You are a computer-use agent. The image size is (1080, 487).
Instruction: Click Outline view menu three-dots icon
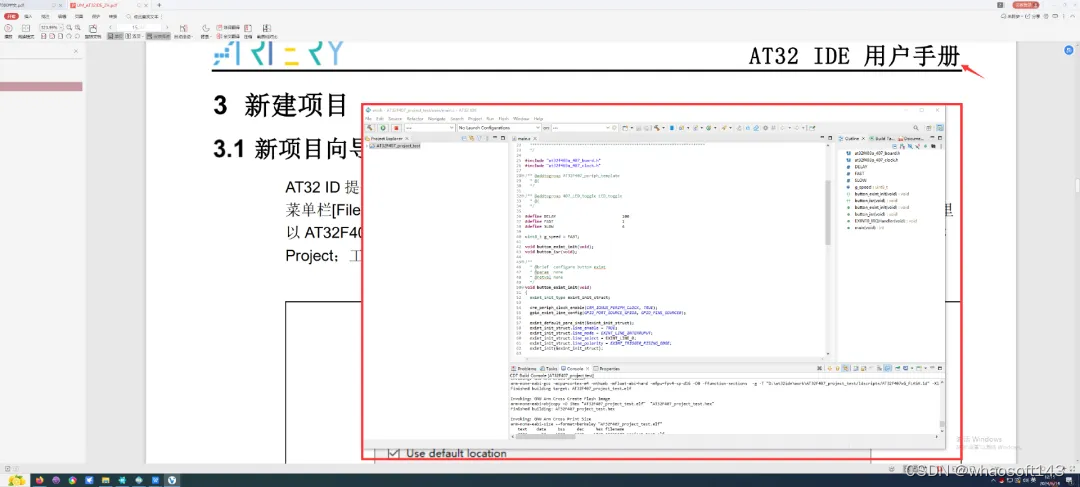(x=941, y=147)
